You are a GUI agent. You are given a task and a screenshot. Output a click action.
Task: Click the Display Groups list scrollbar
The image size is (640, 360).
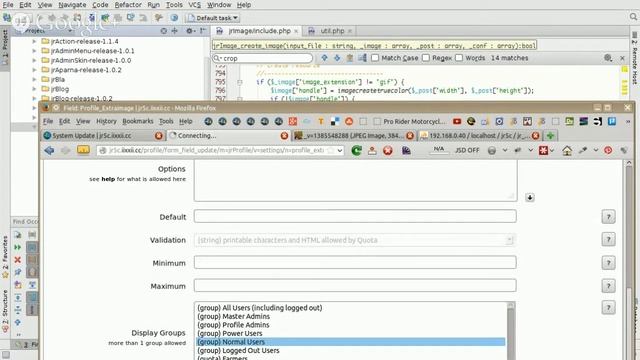(x=511, y=331)
